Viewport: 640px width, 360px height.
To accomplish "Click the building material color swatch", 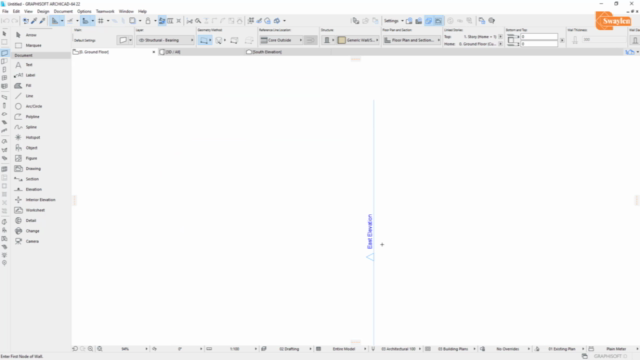I will tap(342, 40).
